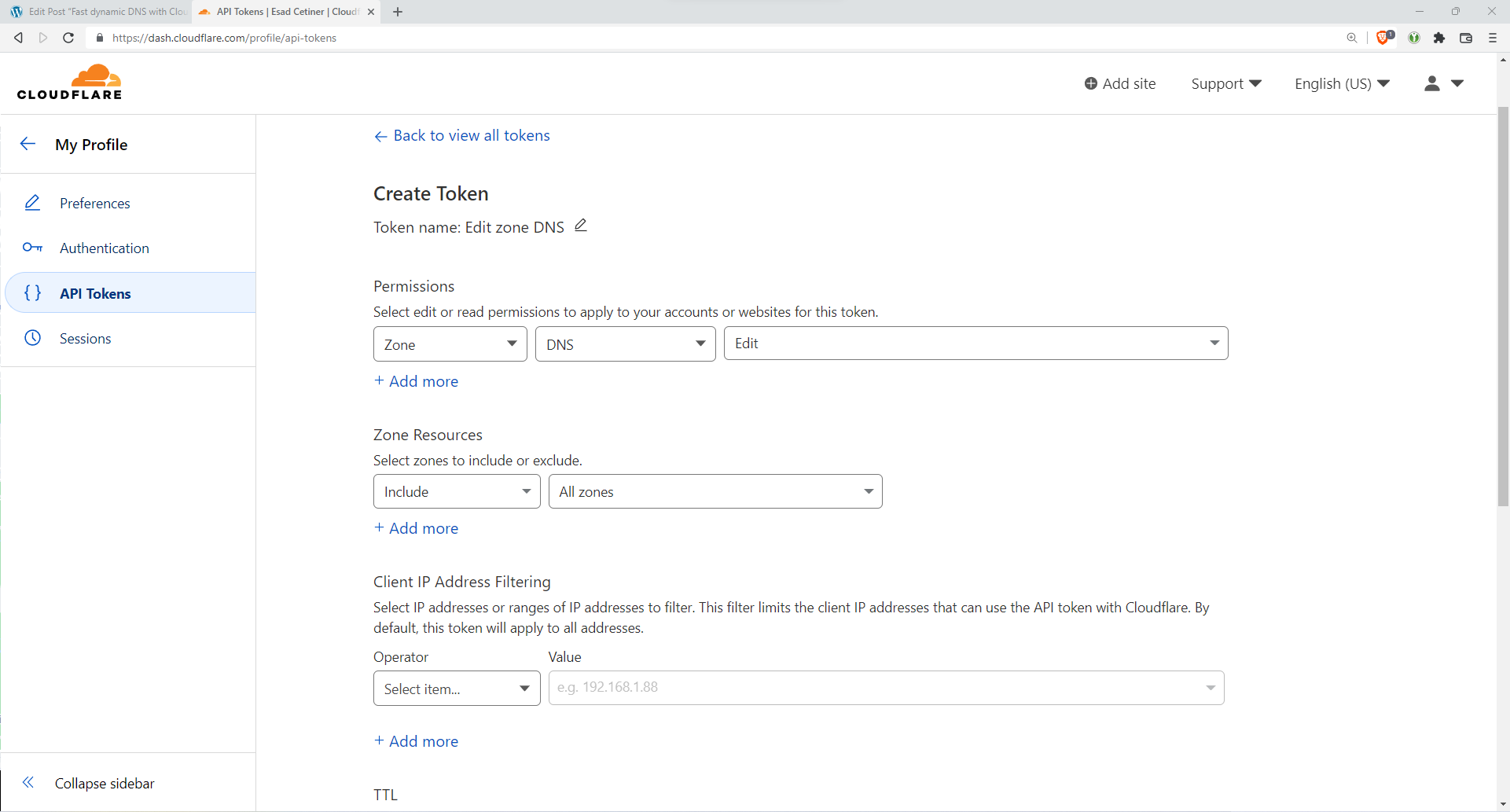Screen dimensions: 1510x812
Task: Click the Add site link
Action: pyautogui.click(x=1120, y=83)
